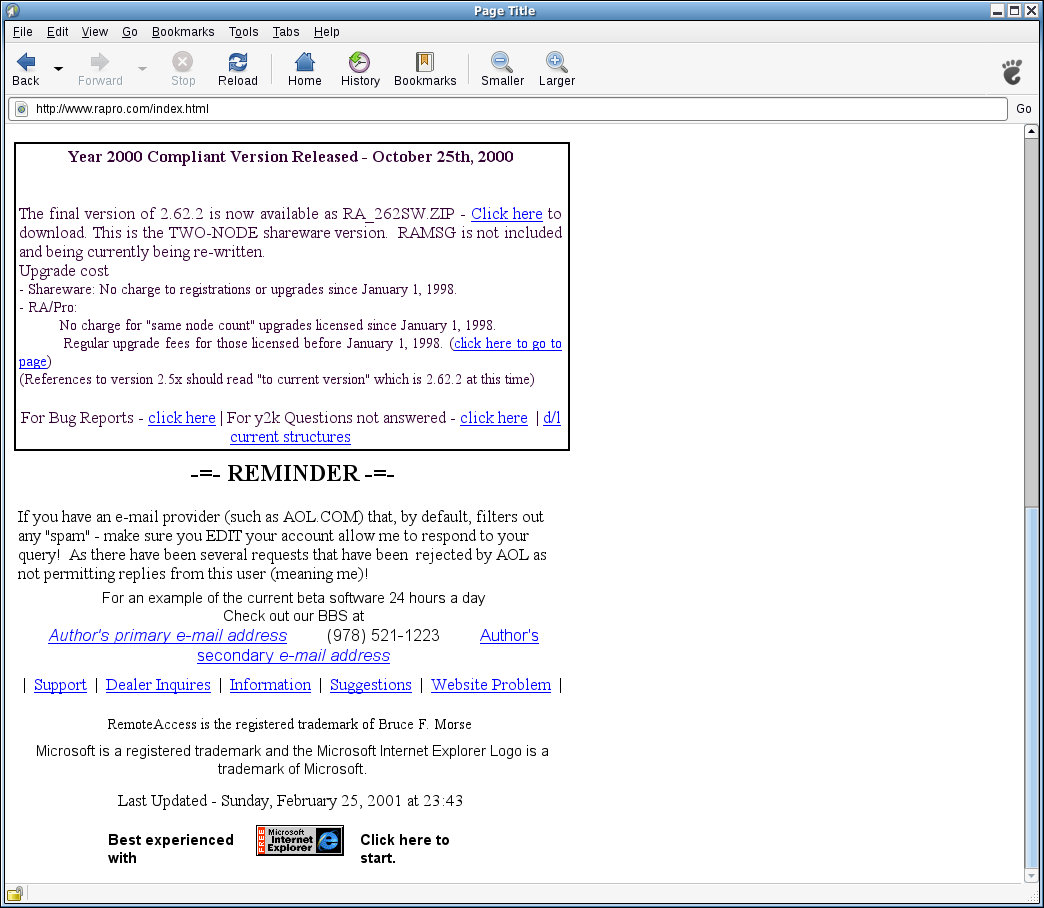Click the Go button beside the address bar

[1023, 109]
